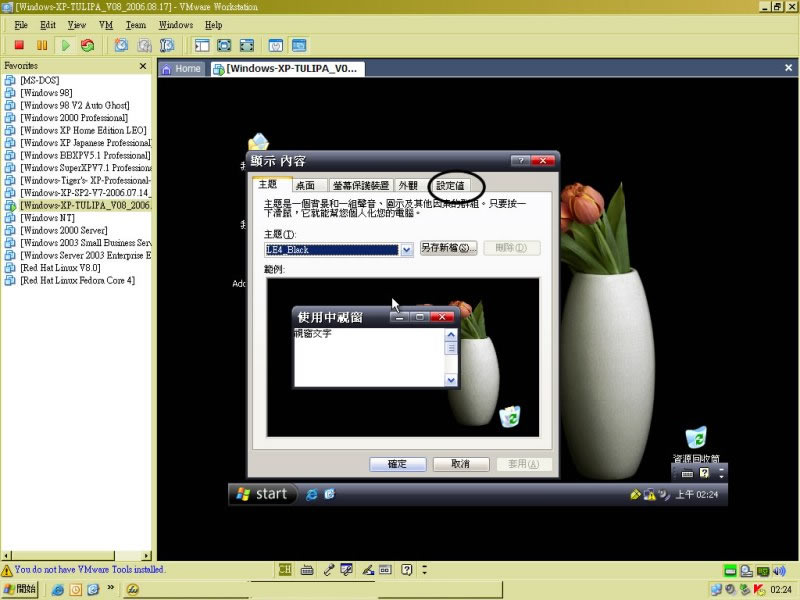Screen dimensions: 800x600
Task: Click the CH language indicator on IME bar
Action: click(285, 569)
